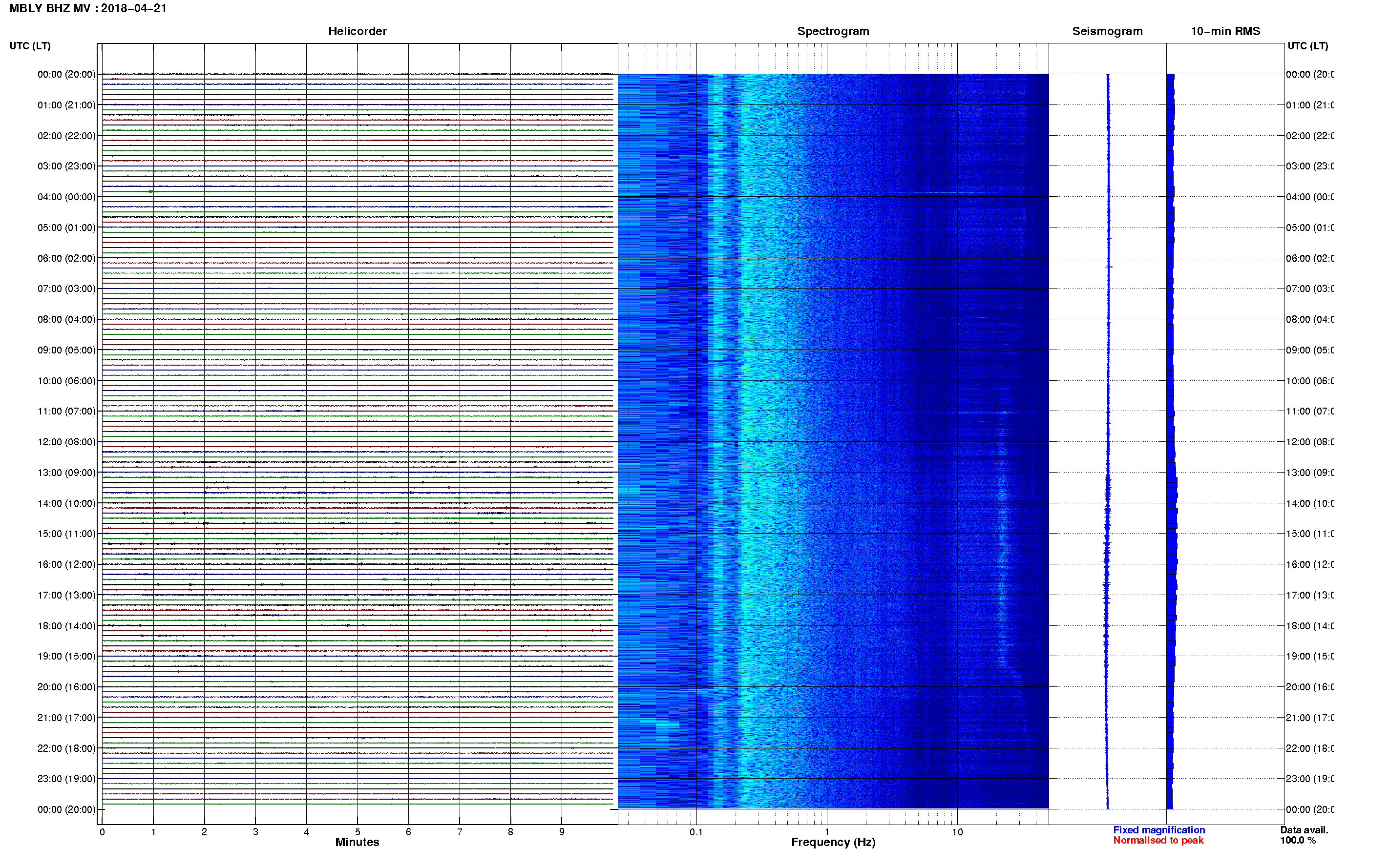Image resolution: width=1389 pixels, height=868 pixels.
Task: Select the 'Spectrogram' panel heading
Action: (x=833, y=32)
